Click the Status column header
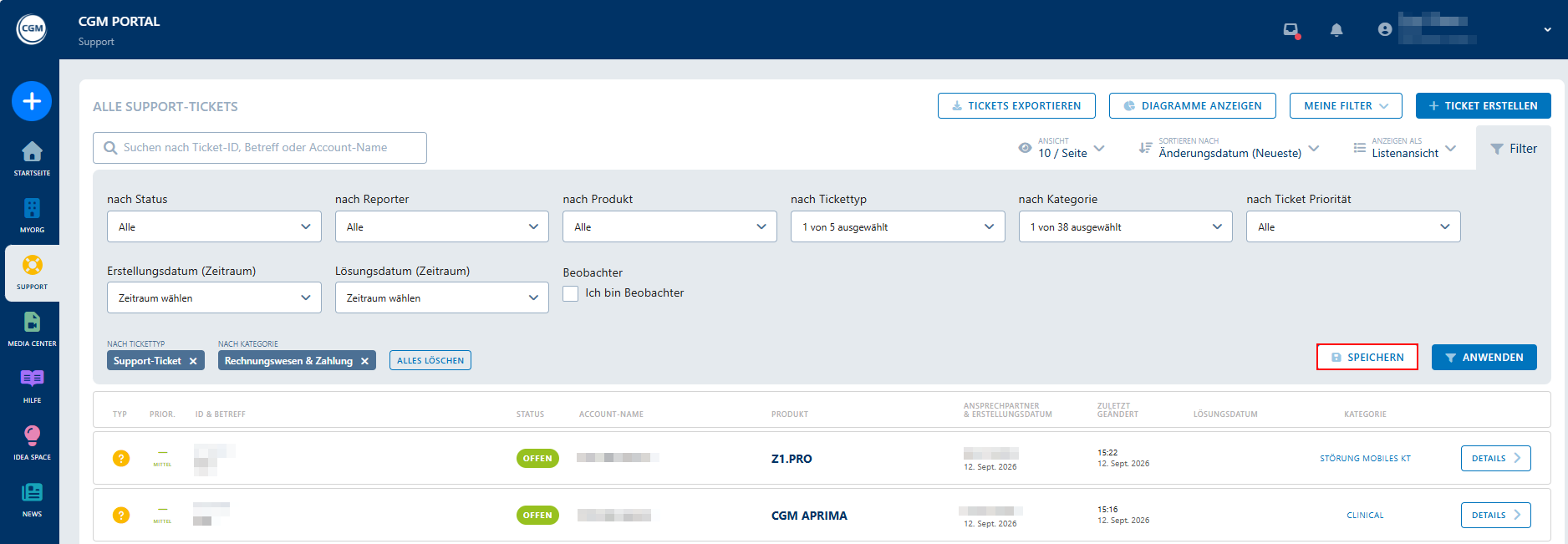Viewport: 1568px width, 544px height. [x=530, y=414]
